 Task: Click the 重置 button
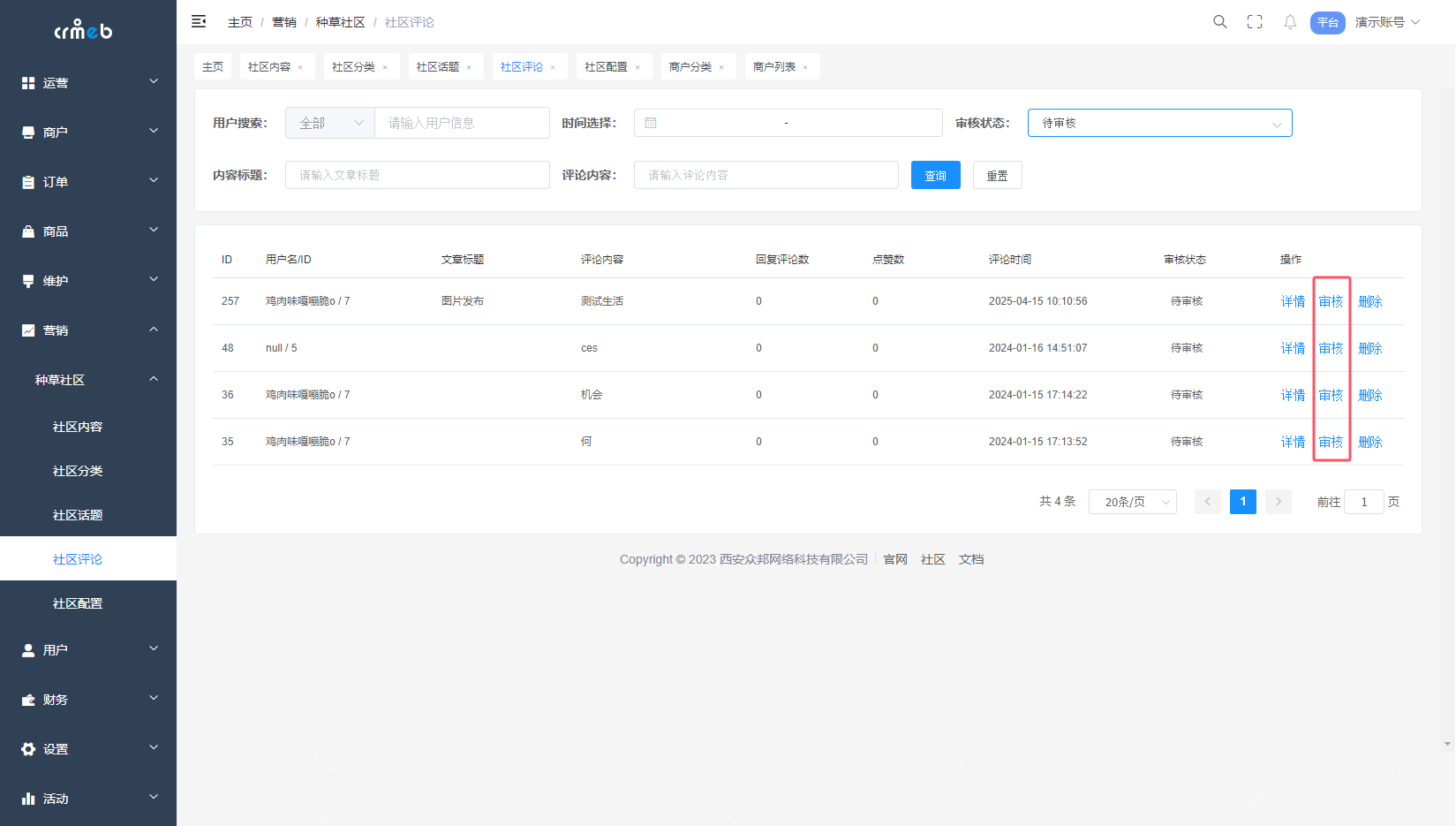[x=998, y=175]
